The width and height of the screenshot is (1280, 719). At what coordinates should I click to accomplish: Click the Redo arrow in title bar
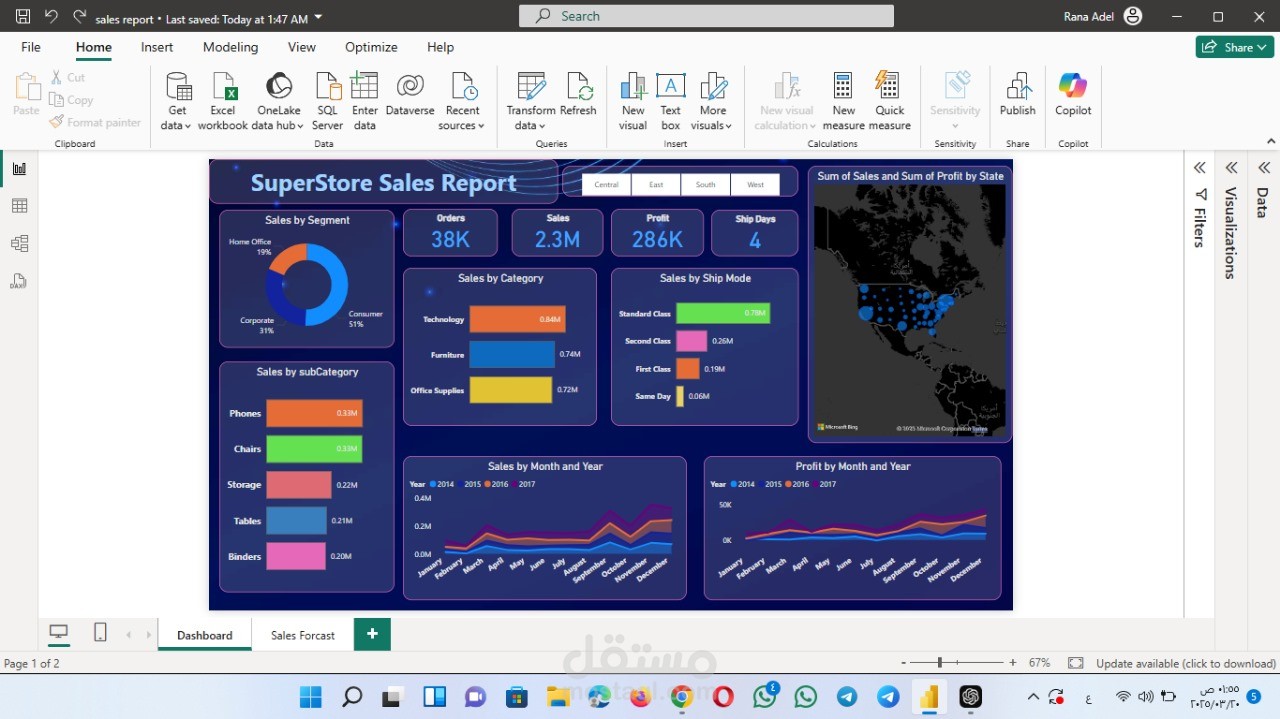79,17
